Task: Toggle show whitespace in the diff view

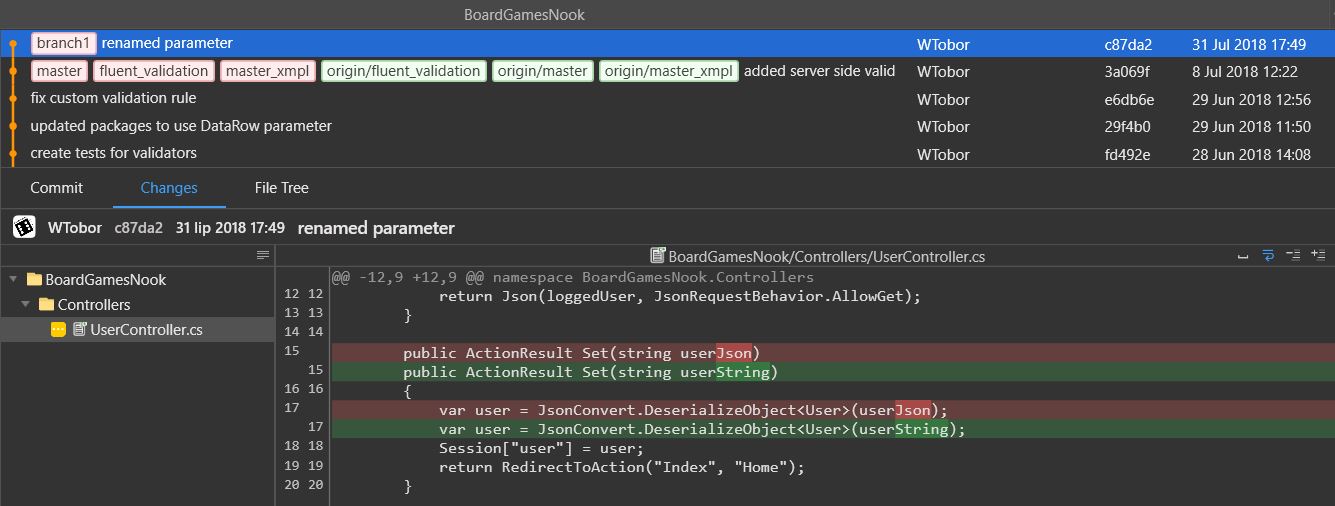Action: 1243,256
